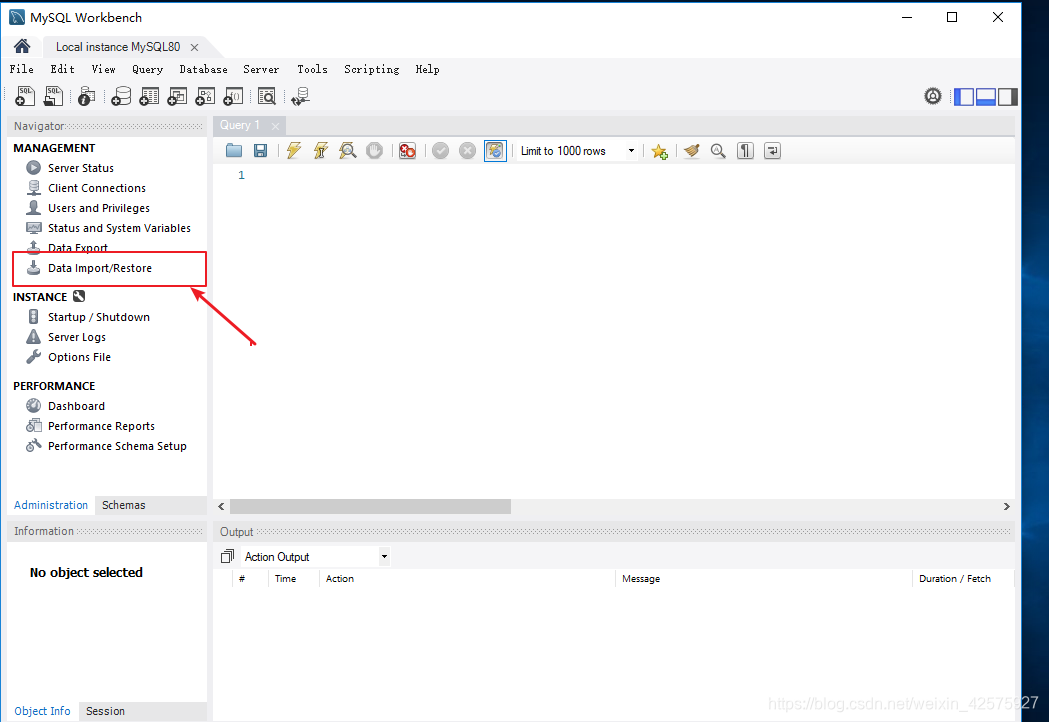
Task: Open the View menu
Action: [103, 69]
